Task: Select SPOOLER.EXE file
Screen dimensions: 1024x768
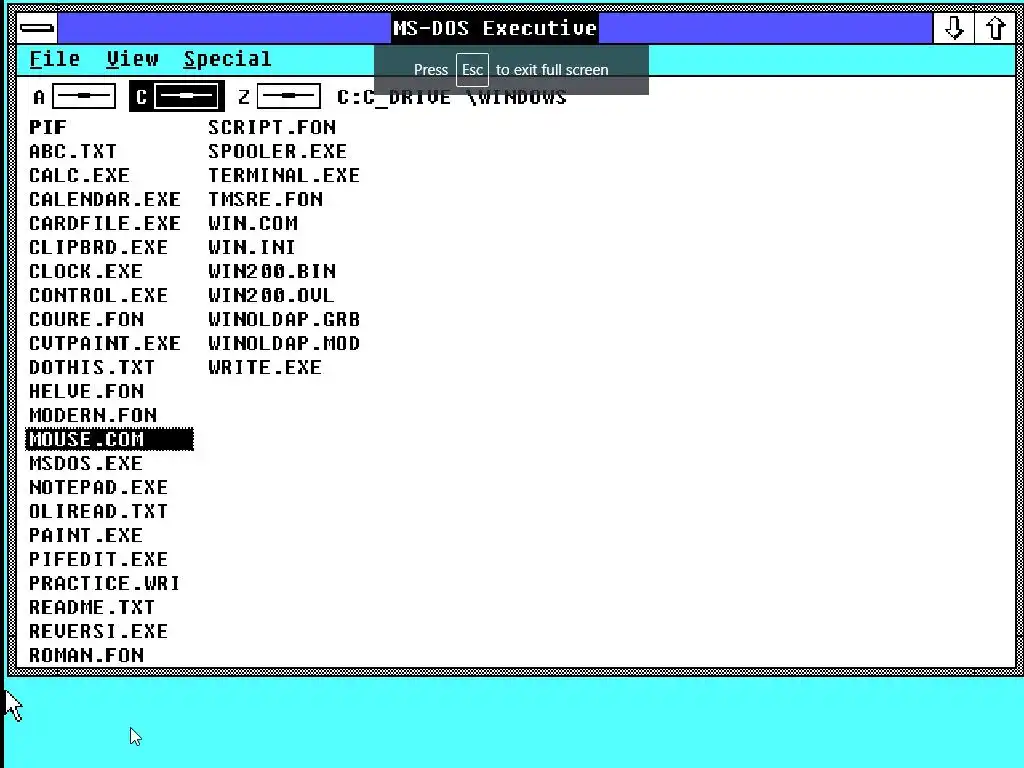Action: coord(278,152)
